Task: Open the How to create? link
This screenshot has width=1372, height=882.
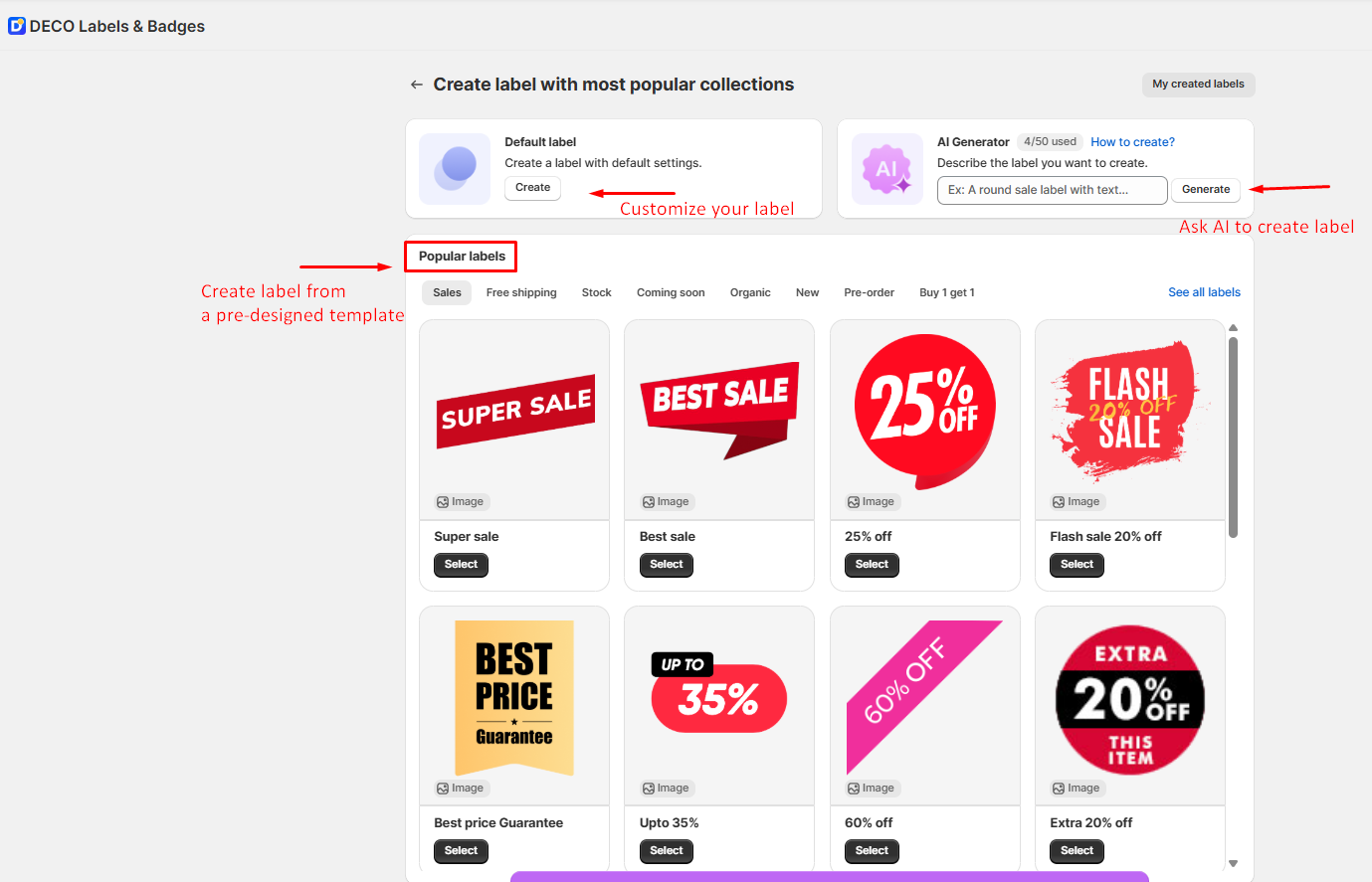Action: [x=1132, y=142]
